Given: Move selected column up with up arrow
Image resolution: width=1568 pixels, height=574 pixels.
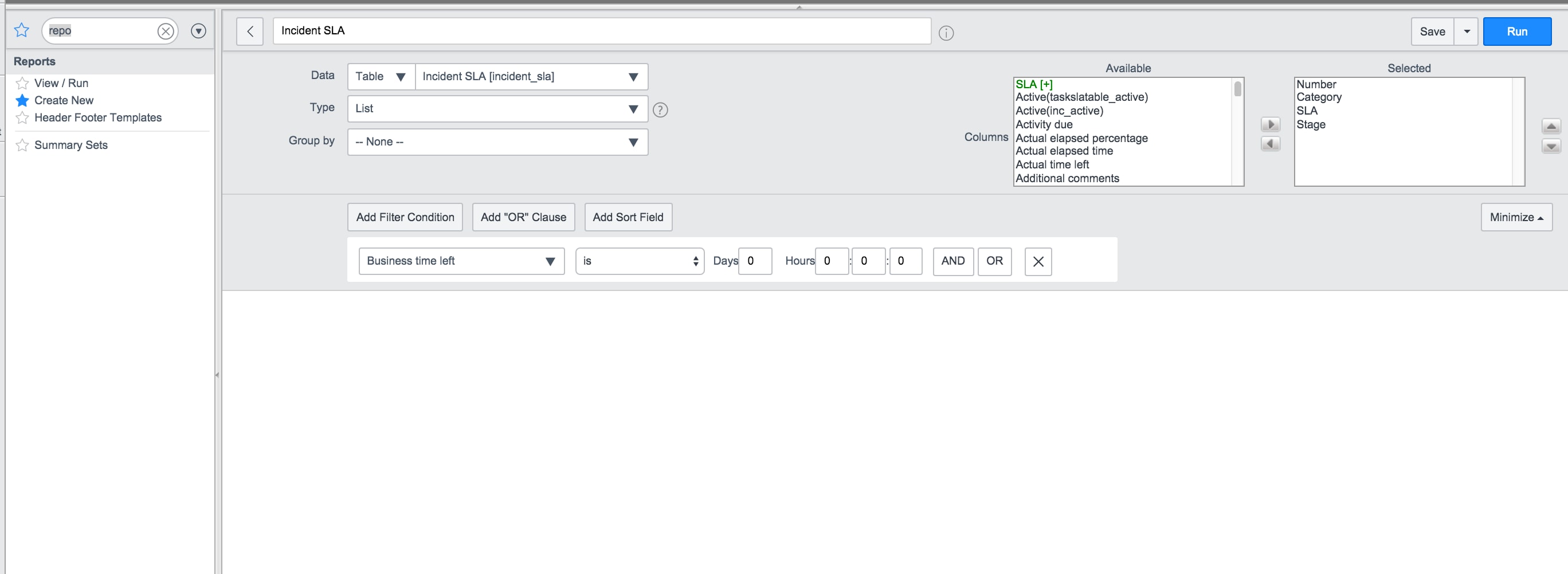Looking at the screenshot, I should coord(1551,126).
